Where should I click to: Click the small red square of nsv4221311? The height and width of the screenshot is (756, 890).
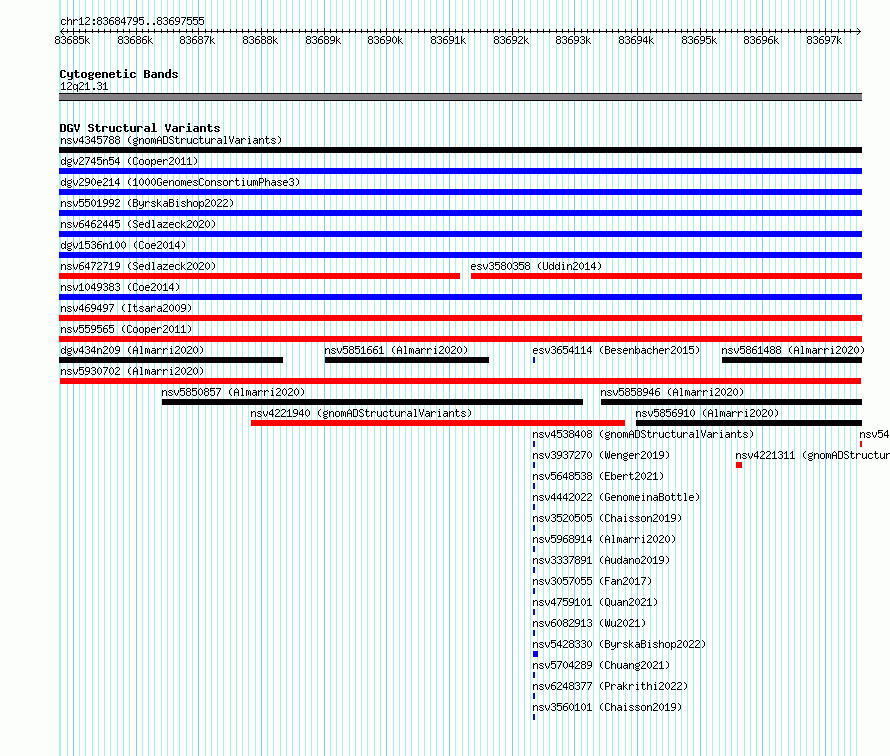pos(739,465)
